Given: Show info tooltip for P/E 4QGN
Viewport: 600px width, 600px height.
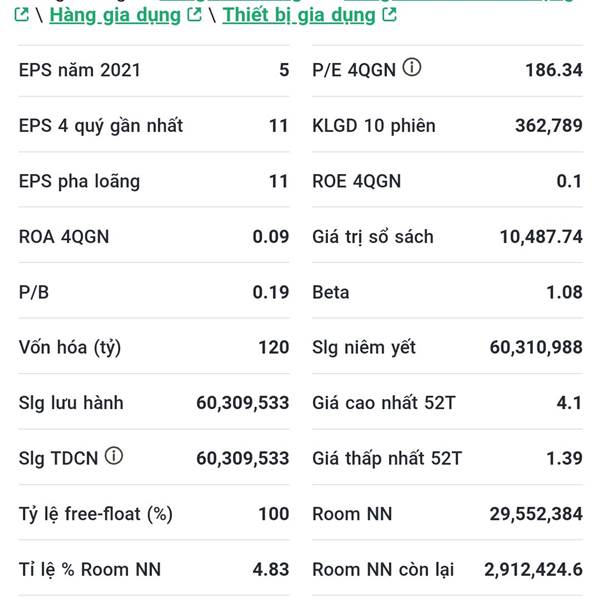Looking at the screenshot, I should 412,69.
